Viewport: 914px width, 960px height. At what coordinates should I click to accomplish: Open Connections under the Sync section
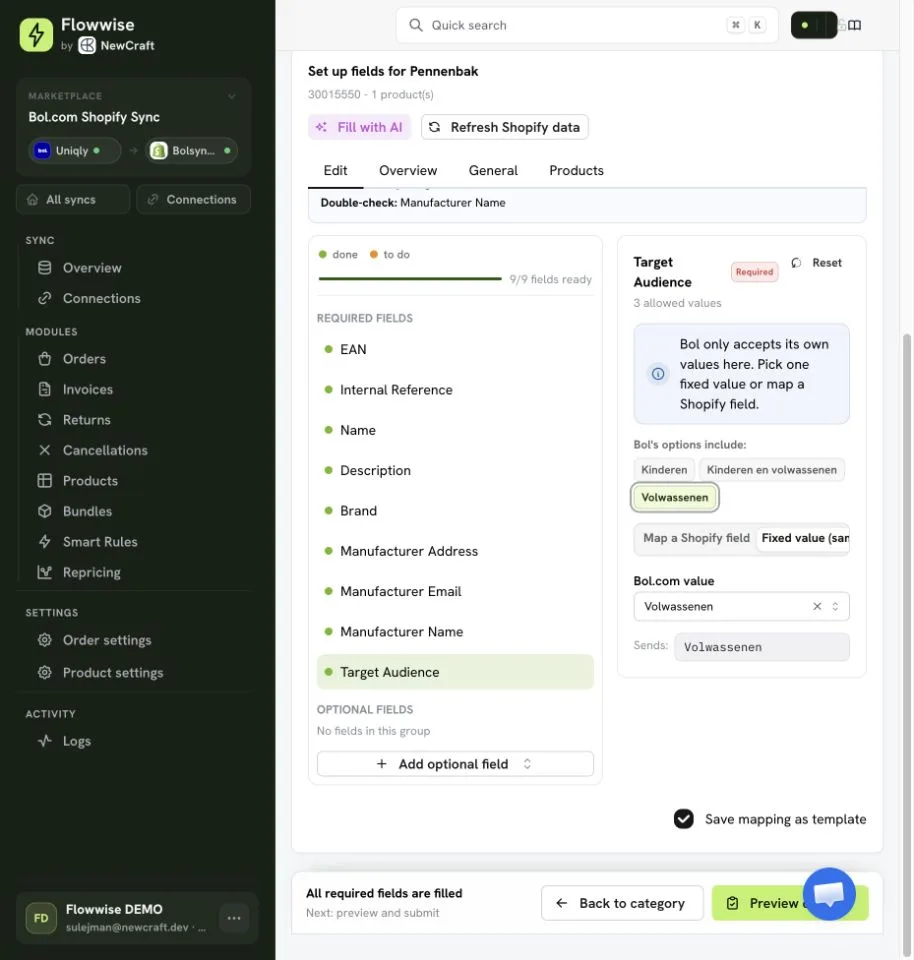[x=102, y=298]
